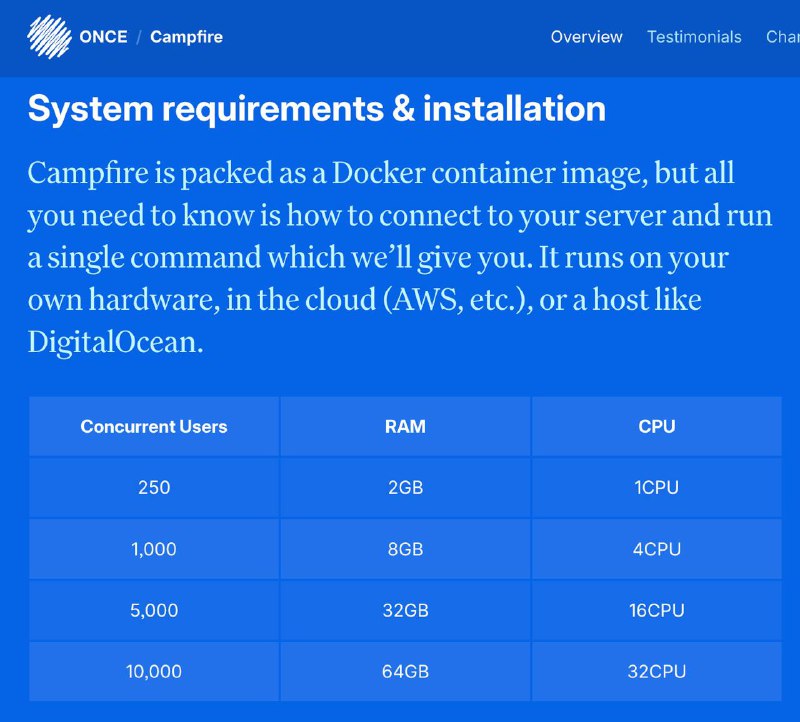Select the '16CPU' cell
Viewport: 800px width, 722px height.
(657, 610)
